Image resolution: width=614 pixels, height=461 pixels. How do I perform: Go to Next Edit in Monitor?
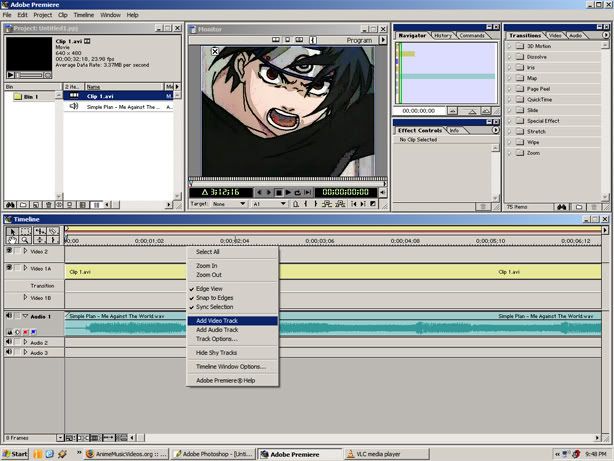tap(363, 204)
